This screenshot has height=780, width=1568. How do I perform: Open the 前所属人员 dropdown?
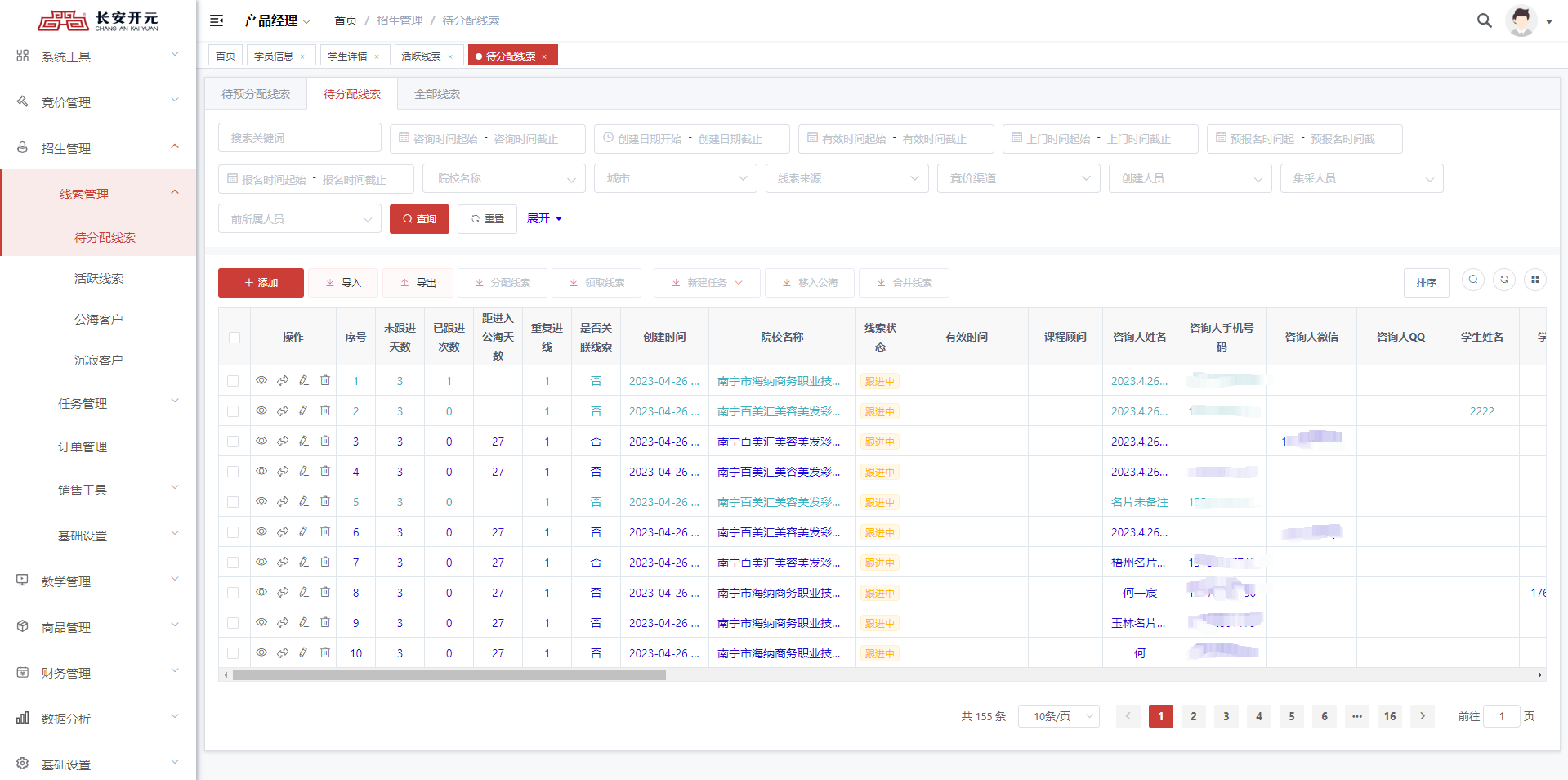pos(300,219)
